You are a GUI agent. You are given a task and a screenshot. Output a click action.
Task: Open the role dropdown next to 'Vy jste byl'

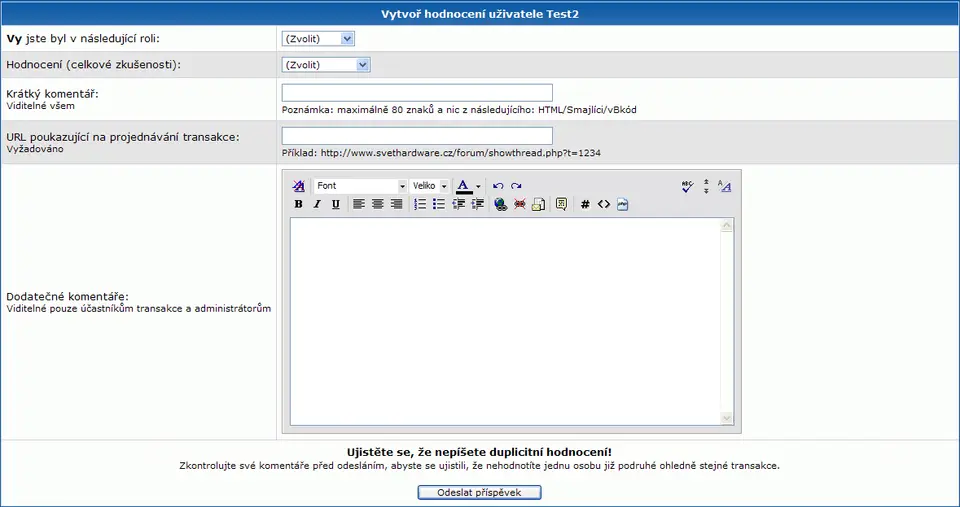[318, 39]
